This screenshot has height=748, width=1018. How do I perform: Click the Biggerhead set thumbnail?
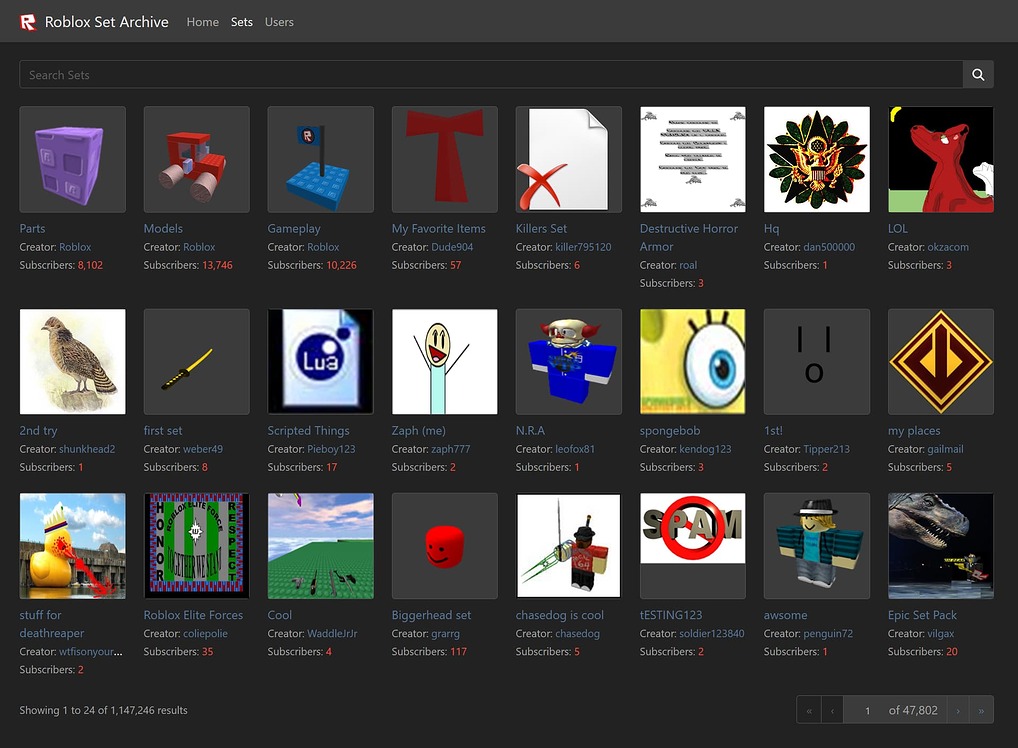pyautogui.click(x=444, y=545)
